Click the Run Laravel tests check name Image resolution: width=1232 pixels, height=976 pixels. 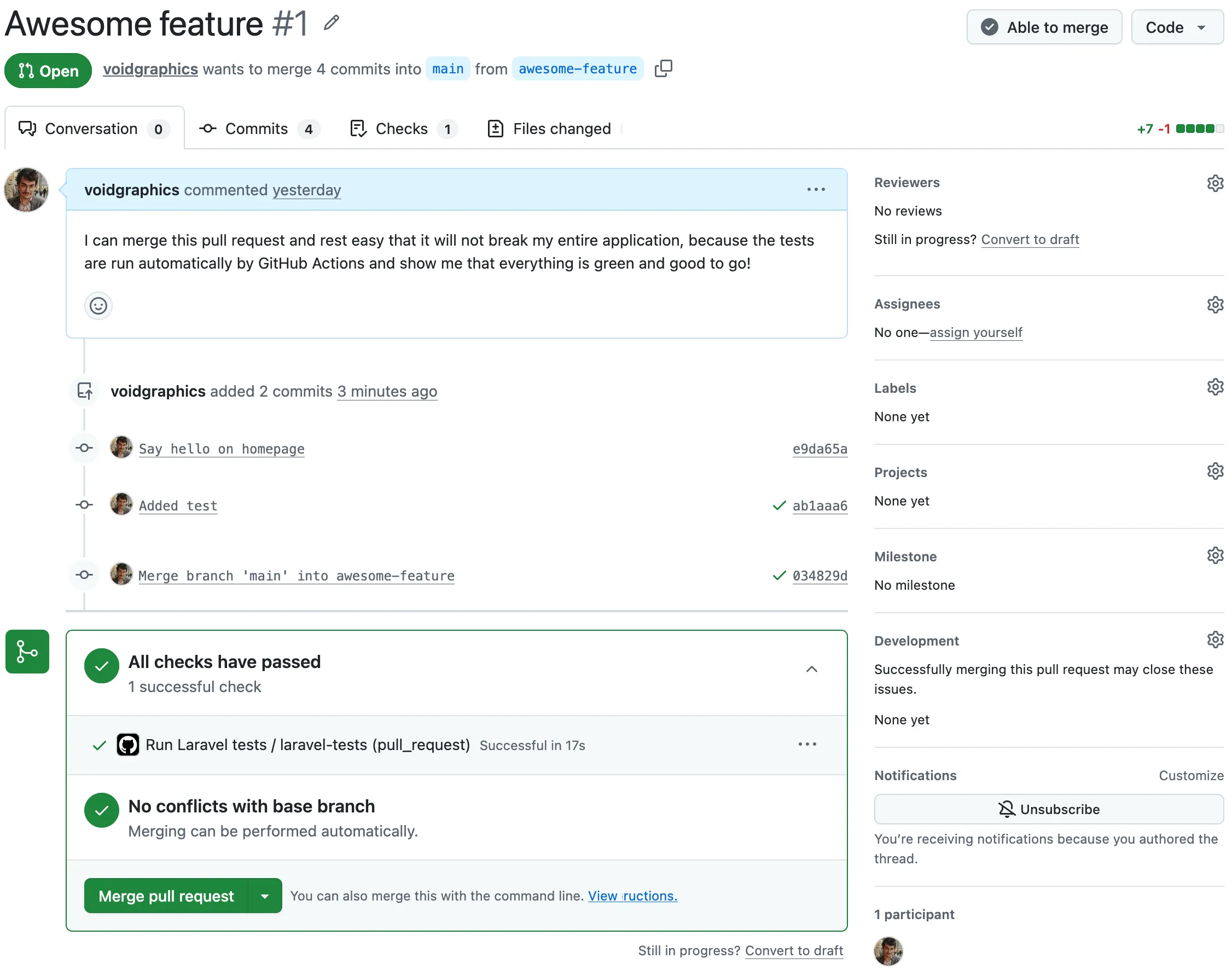pos(308,745)
